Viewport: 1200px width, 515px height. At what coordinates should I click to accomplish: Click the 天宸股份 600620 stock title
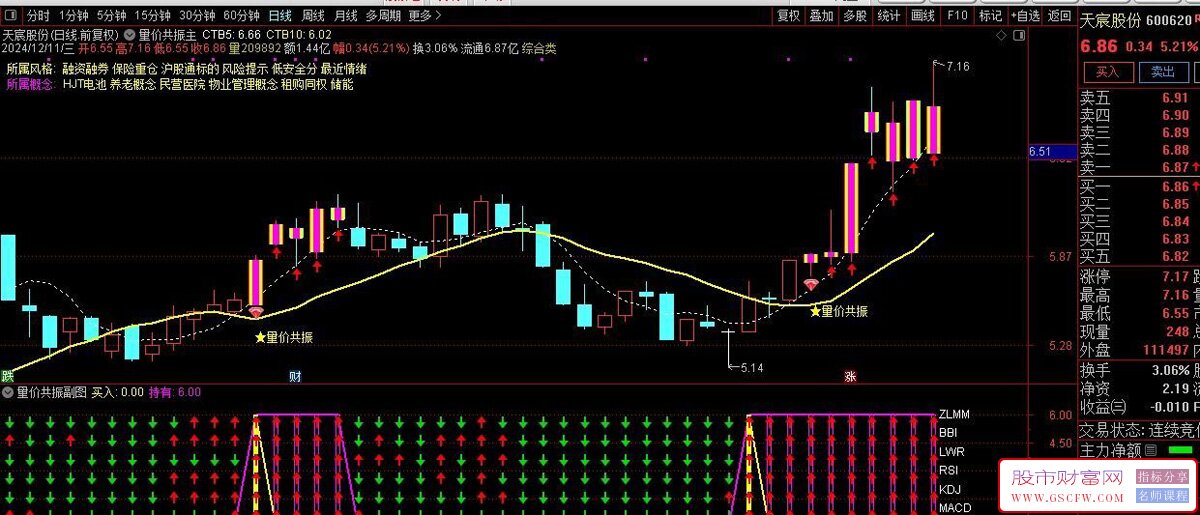click(x=1138, y=20)
